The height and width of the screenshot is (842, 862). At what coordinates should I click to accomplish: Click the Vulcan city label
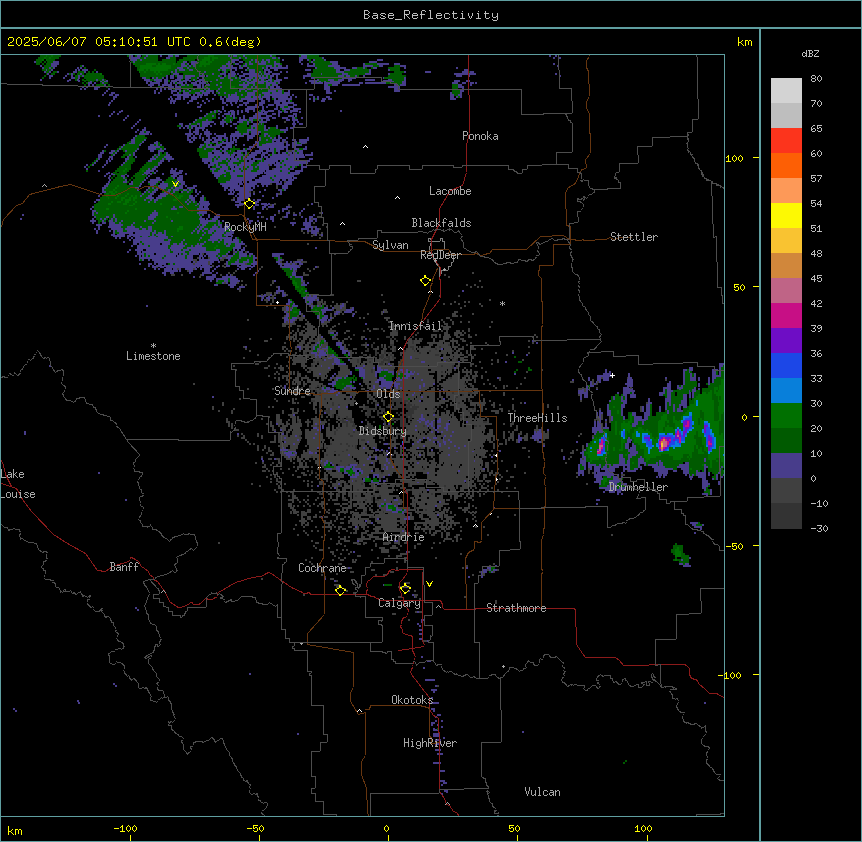click(543, 792)
